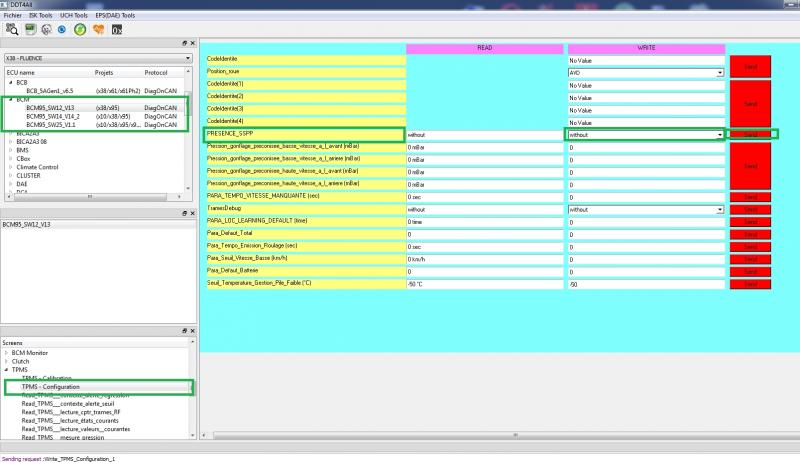Screen dimensions: 800x462
Task: Open the Fichier menu
Action: 12,15
